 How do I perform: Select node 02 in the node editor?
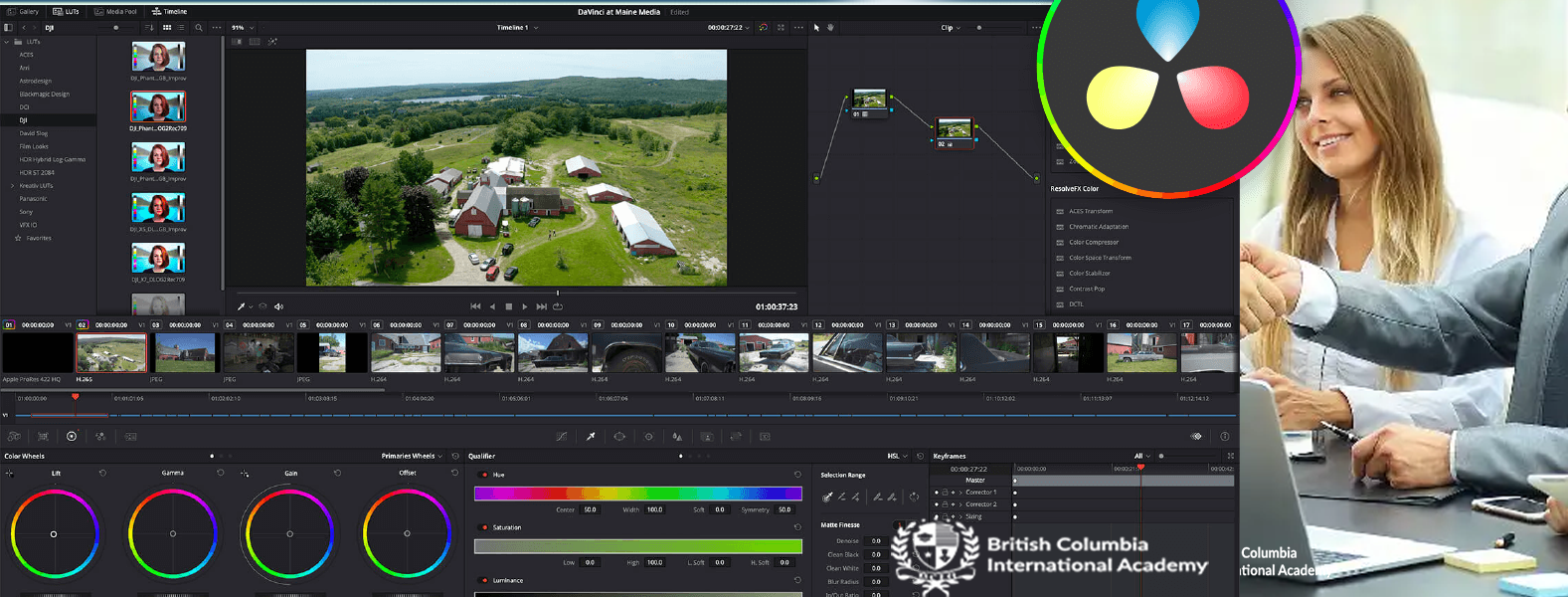tap(954, 131)
